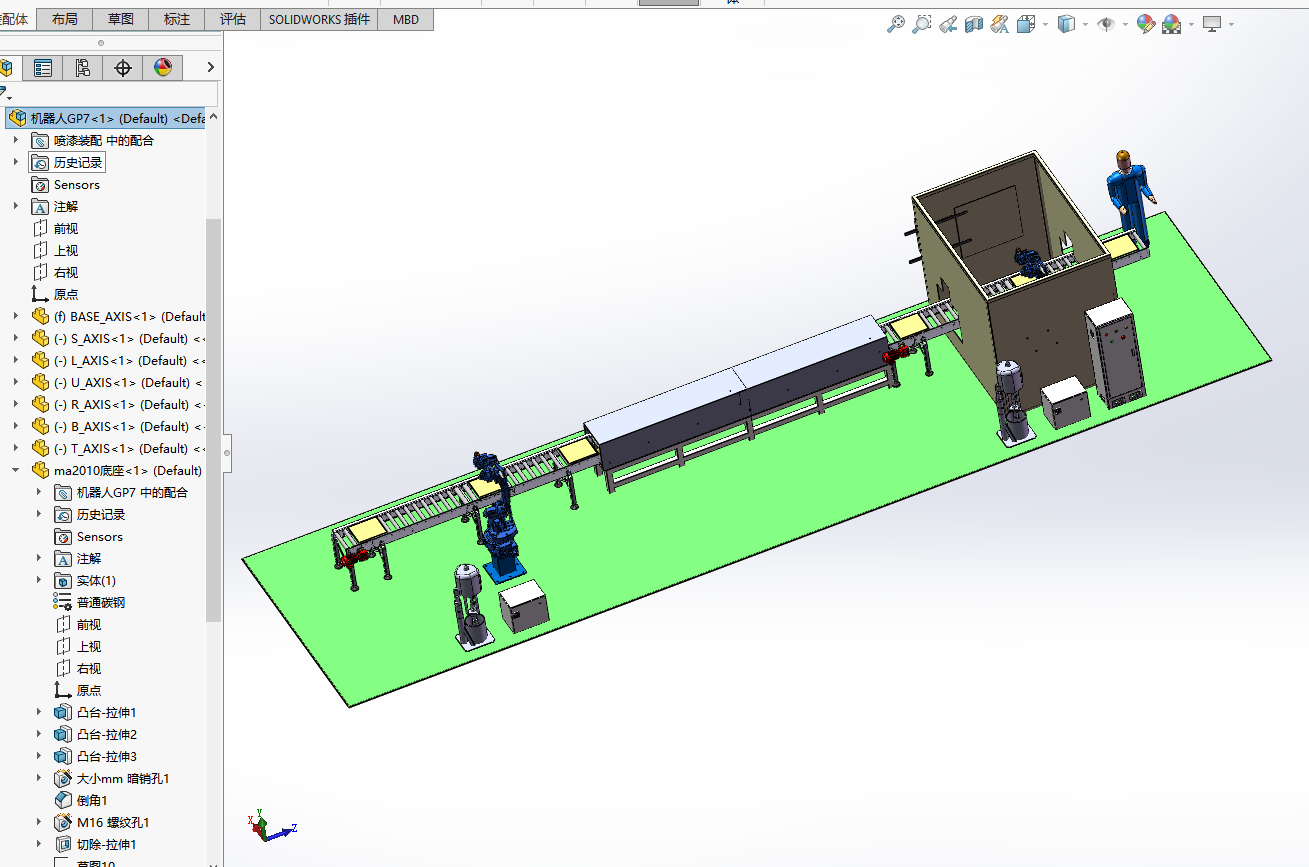The image size is (1309, 867).
Task: Click the View Settings monitor icon
Action: click(x=1212, y=24)
